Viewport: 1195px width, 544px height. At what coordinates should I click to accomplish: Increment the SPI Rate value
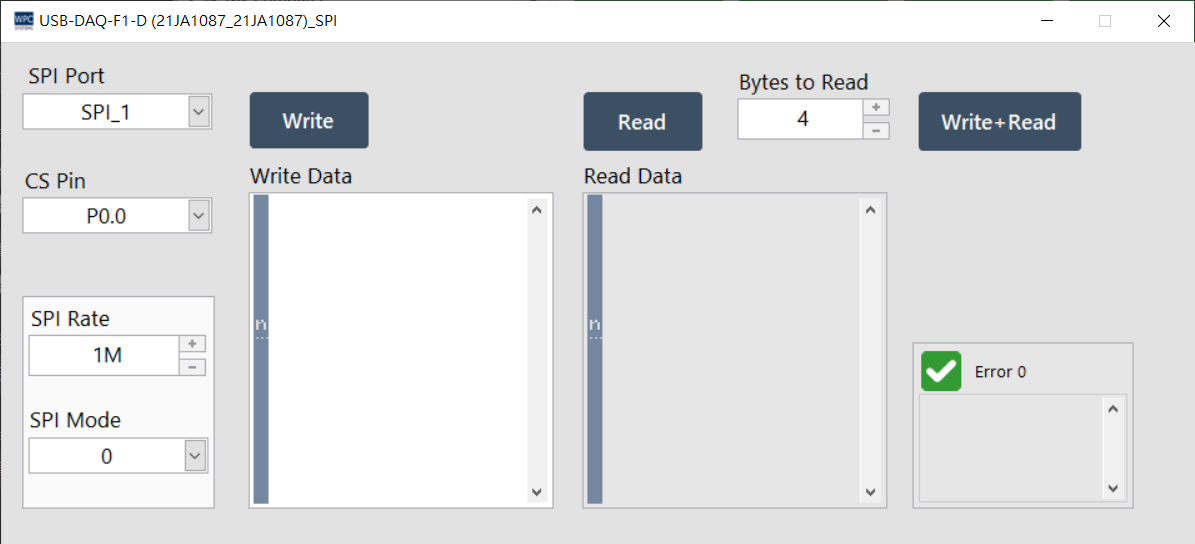[192, 344]
